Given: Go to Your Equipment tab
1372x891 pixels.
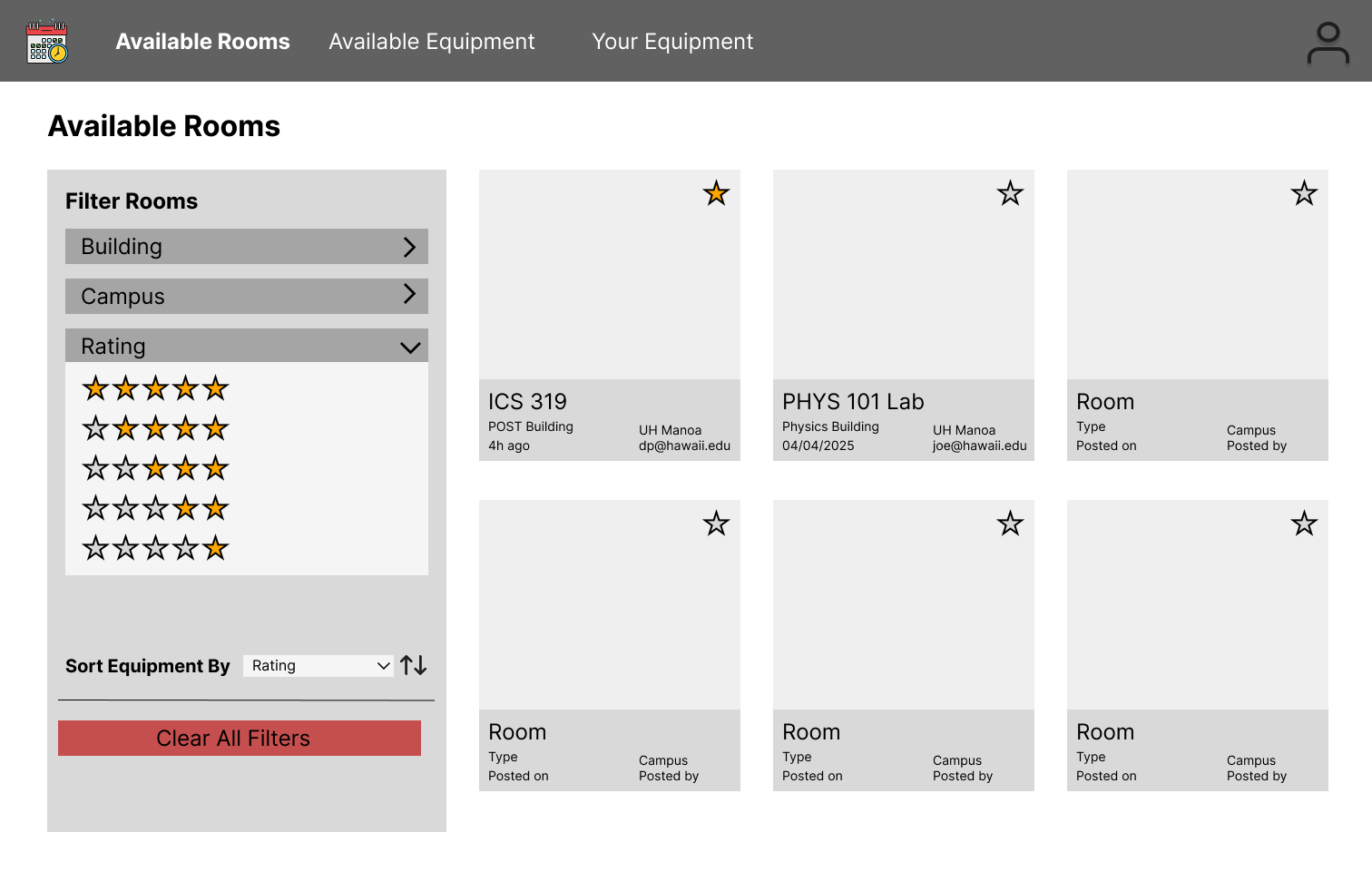Looking at the screenshot, I should (672, 42).
